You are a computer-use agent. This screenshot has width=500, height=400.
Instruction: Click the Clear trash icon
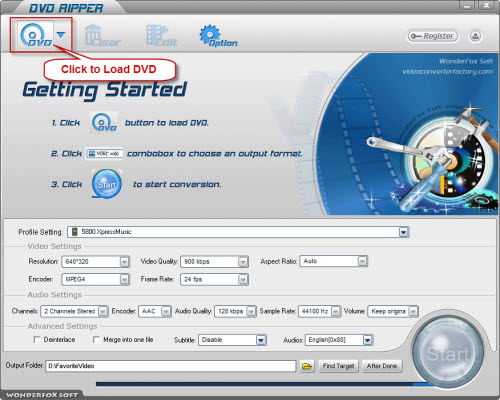pos(103,36)
